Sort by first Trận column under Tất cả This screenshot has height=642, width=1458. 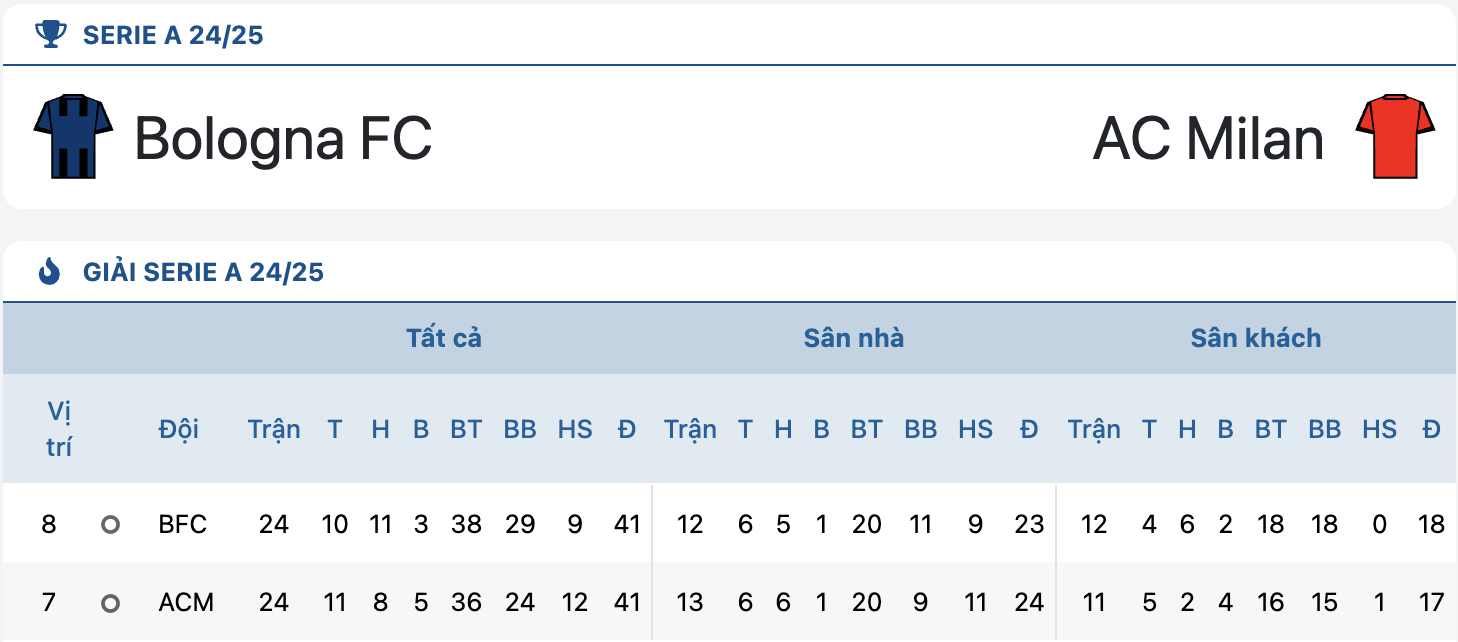[x=274, y=429]
